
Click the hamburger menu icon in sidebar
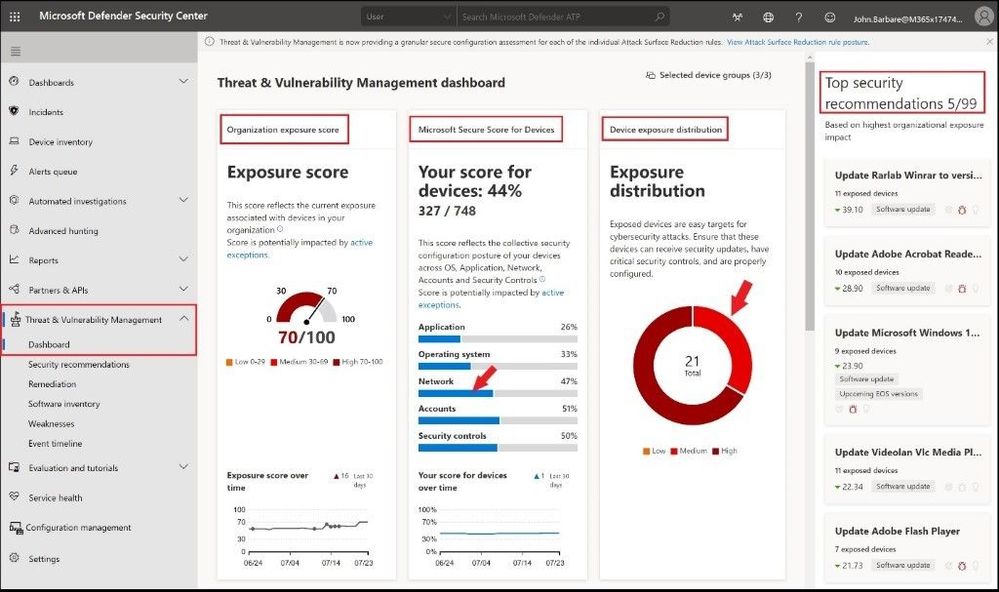pyautogui.click(x=15, y=51)
